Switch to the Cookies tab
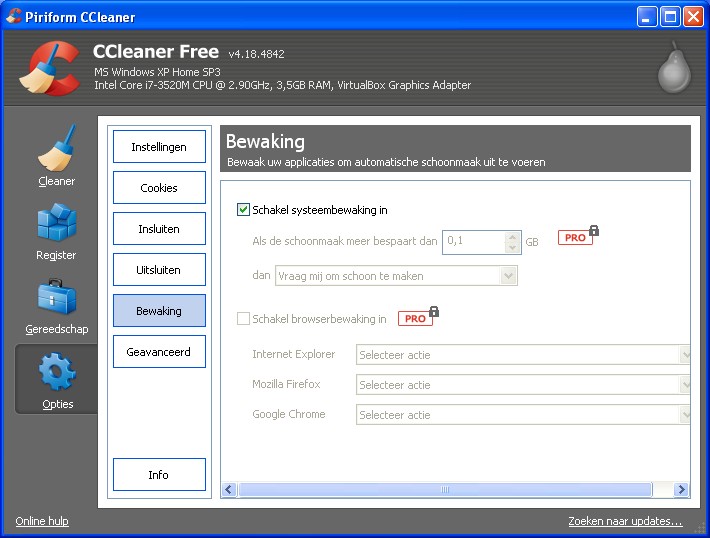710x538 pixels. pos(159,188)
